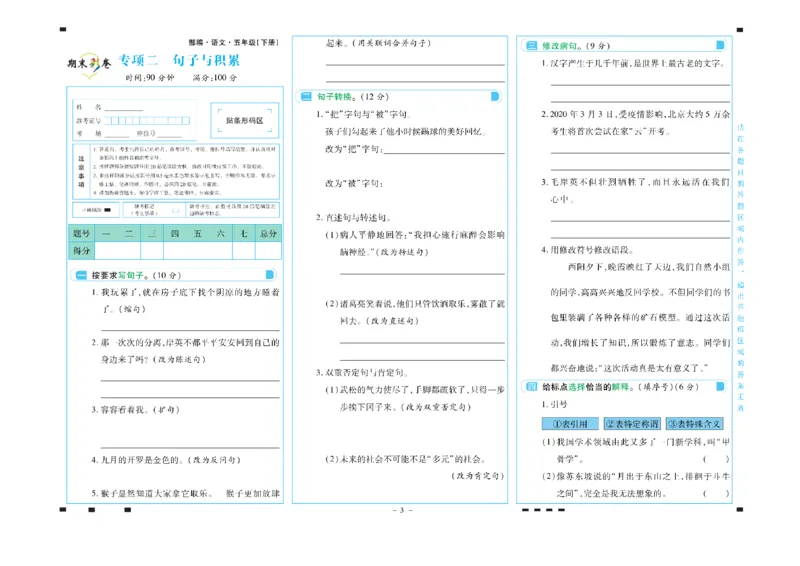Click the 总分 column header
This screenshot has width=800, height=566.
(268, 233)
